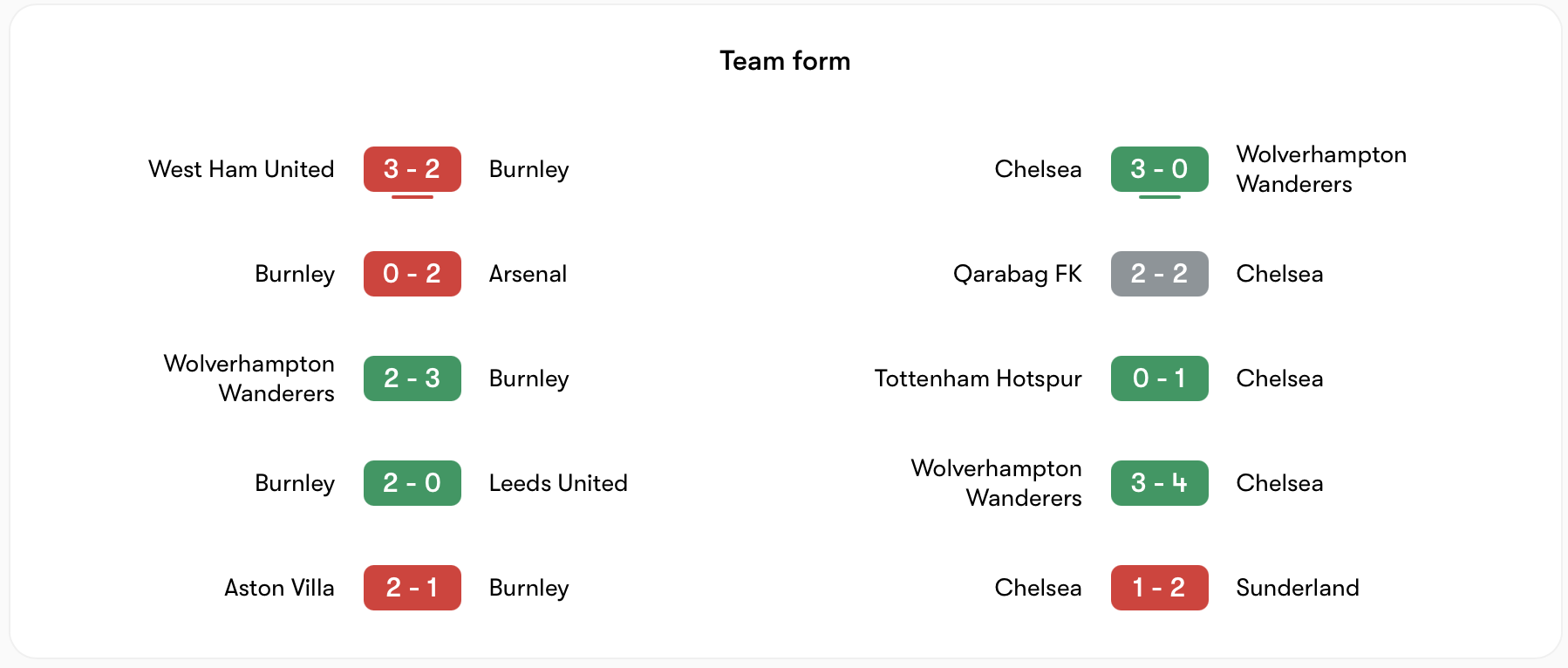The height and width of the screenshot is (668, 1568).
Task: Select the Chelsea name beside the 1-2 badge
Action: pyautogui.click(x=1038, y=588)
